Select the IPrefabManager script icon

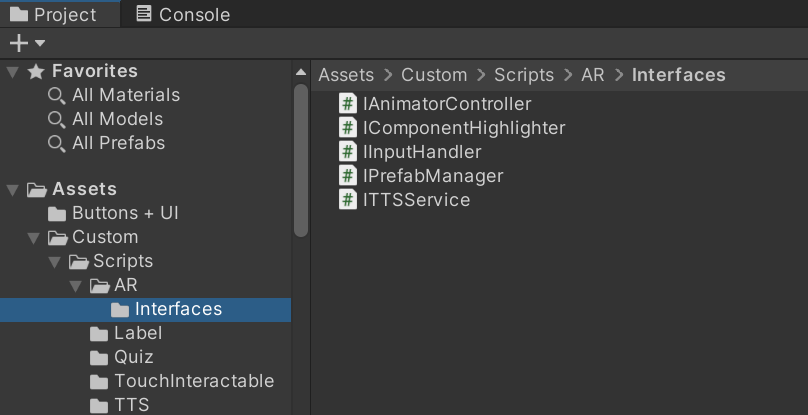348,176
